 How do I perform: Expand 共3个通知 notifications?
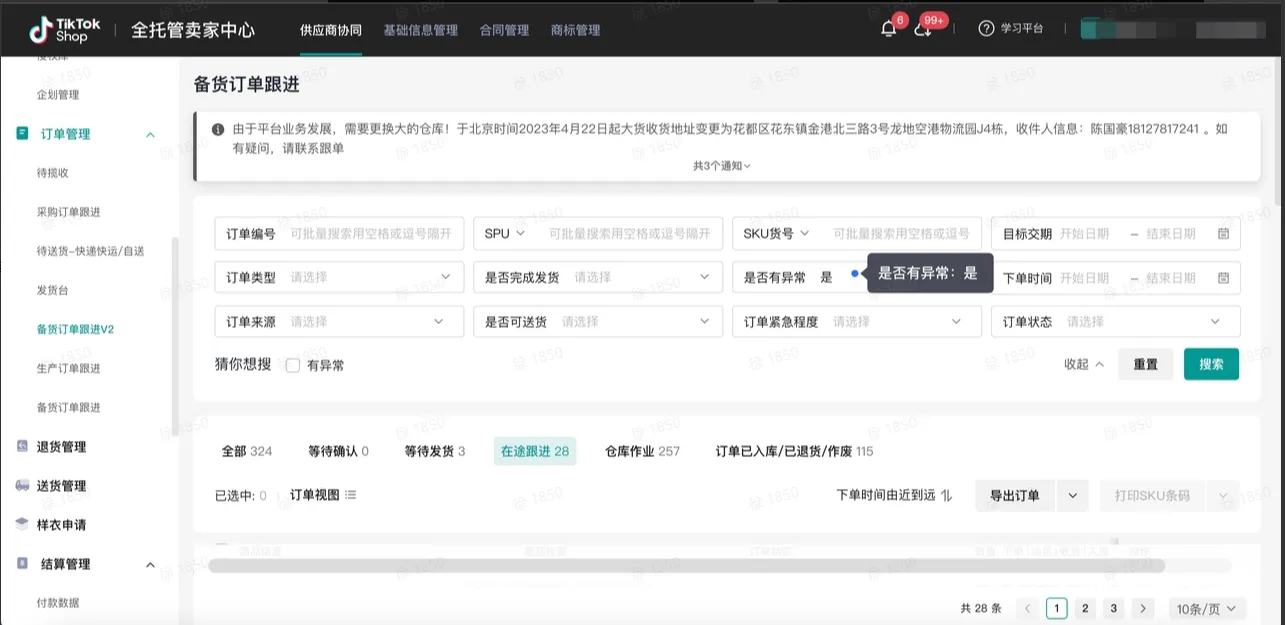click(722, 166)
